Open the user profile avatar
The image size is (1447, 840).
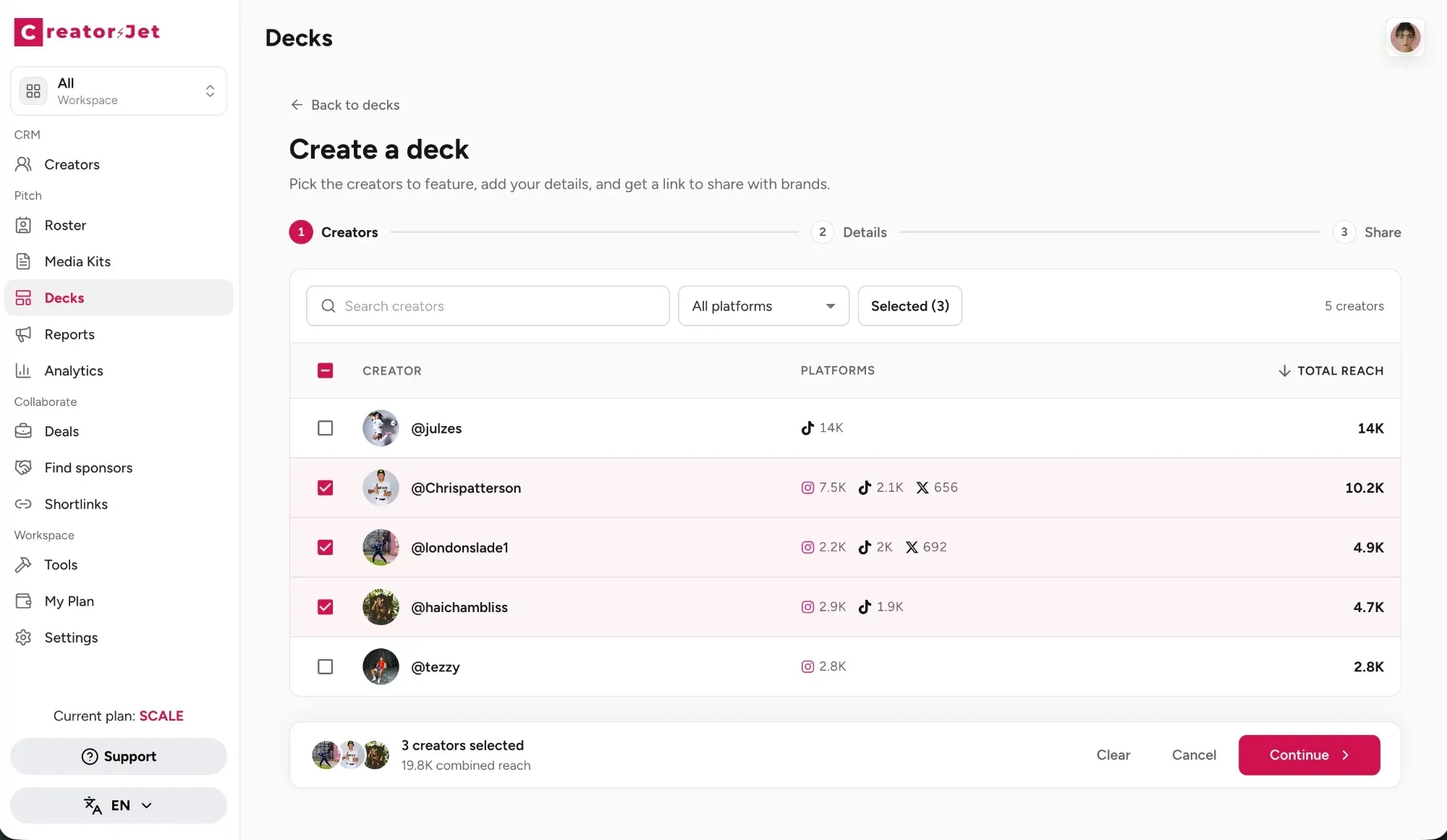tap(1405, 38)
